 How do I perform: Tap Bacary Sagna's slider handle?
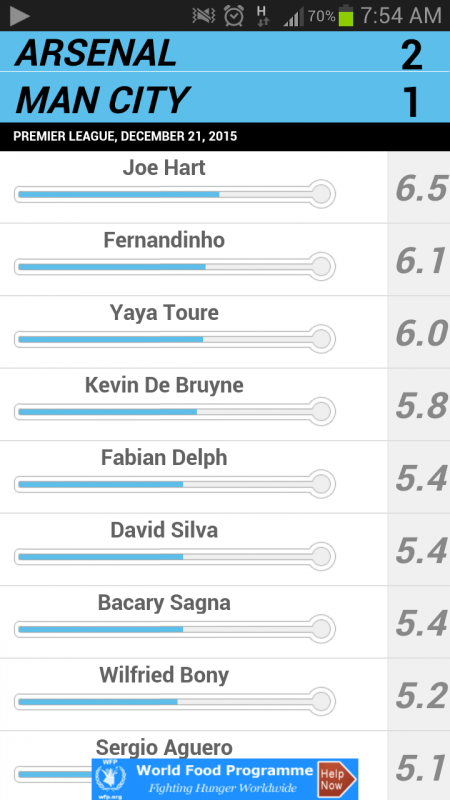(321, 629)
